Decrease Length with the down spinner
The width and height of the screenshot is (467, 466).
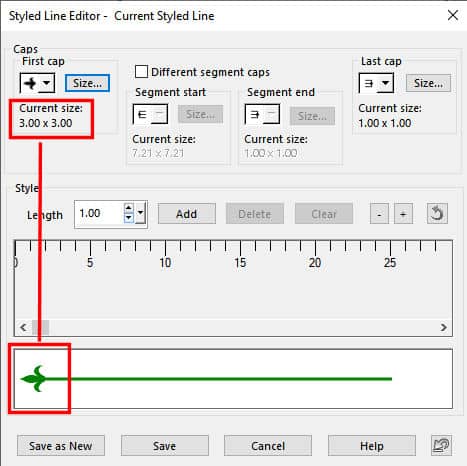pos(129,218)
